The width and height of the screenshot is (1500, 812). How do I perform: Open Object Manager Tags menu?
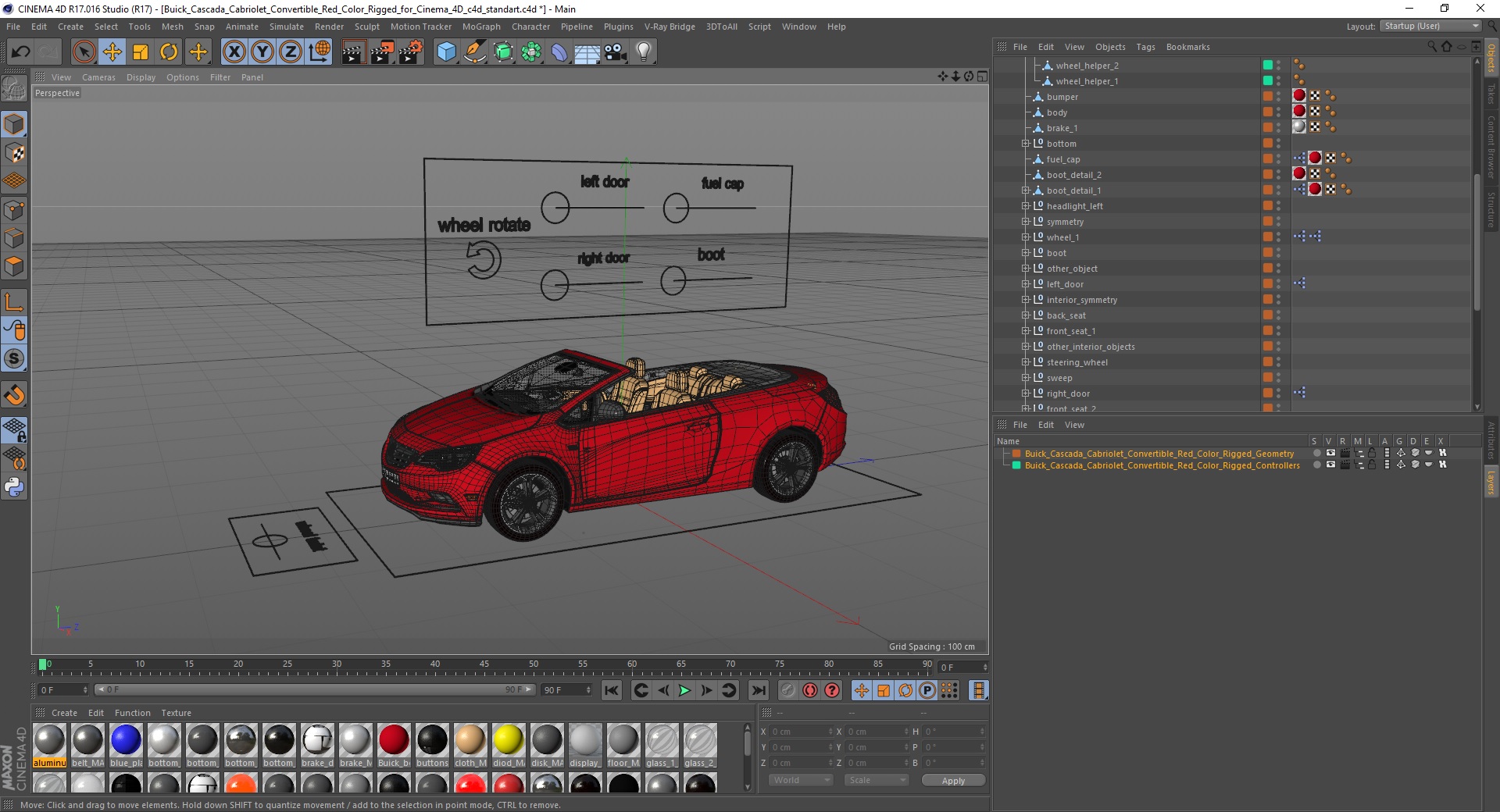1145,47
